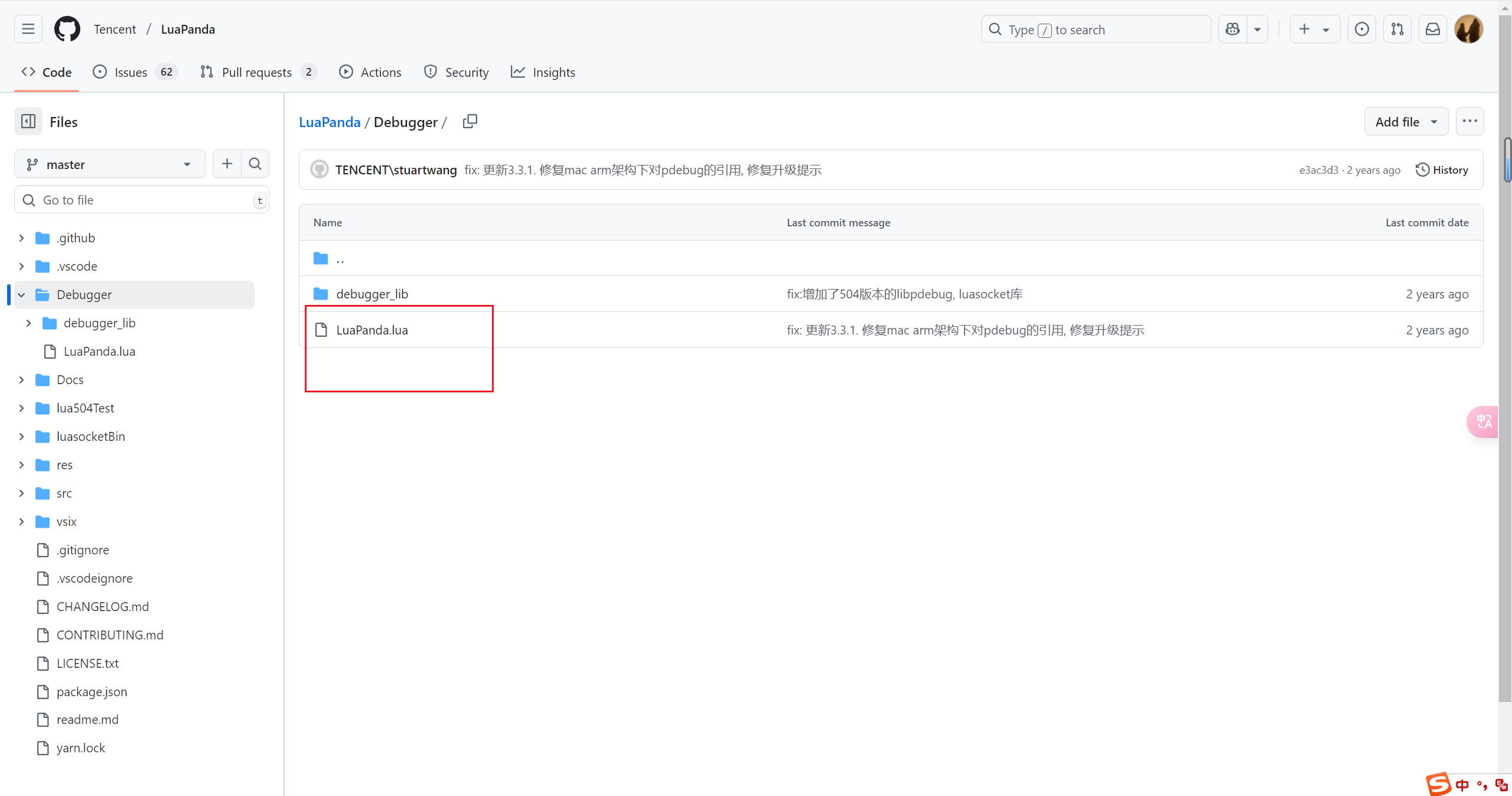This screenshot has width=1512, height=796.
Task: Open the hamburger navigation menu
Action: click(x=28, y=28)
